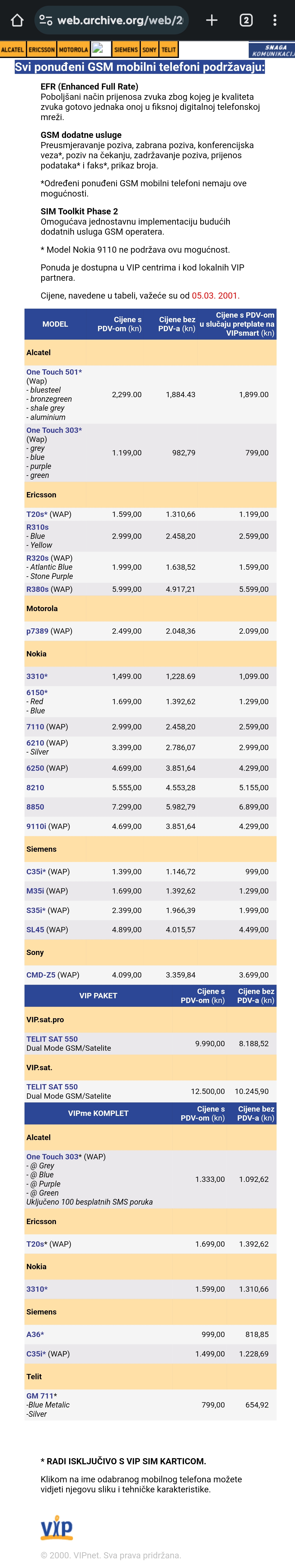
Task: Open the Ericsson T20s link in first table
Action: (x=36, y=514)
